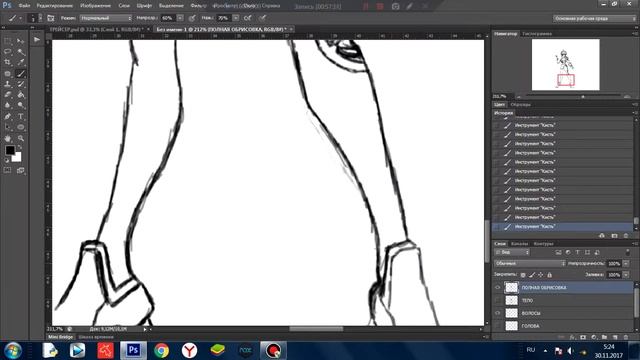Open the layer filter type dropdown
640x360 pixels.
(x=512, y=252)
